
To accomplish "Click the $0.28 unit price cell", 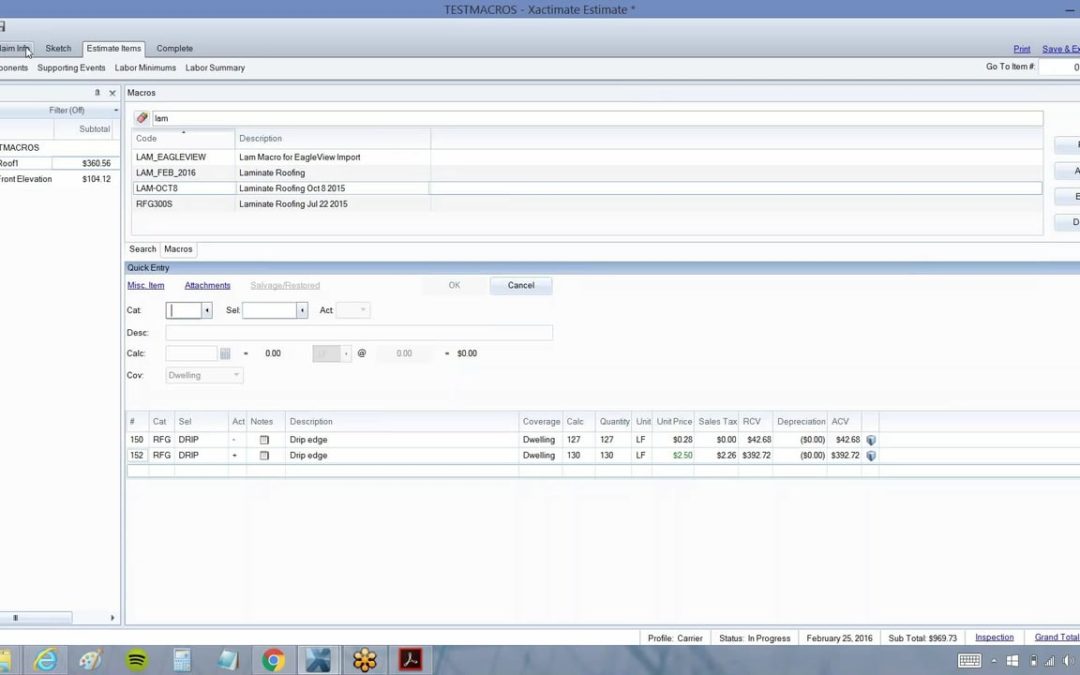I will [673, 439].
